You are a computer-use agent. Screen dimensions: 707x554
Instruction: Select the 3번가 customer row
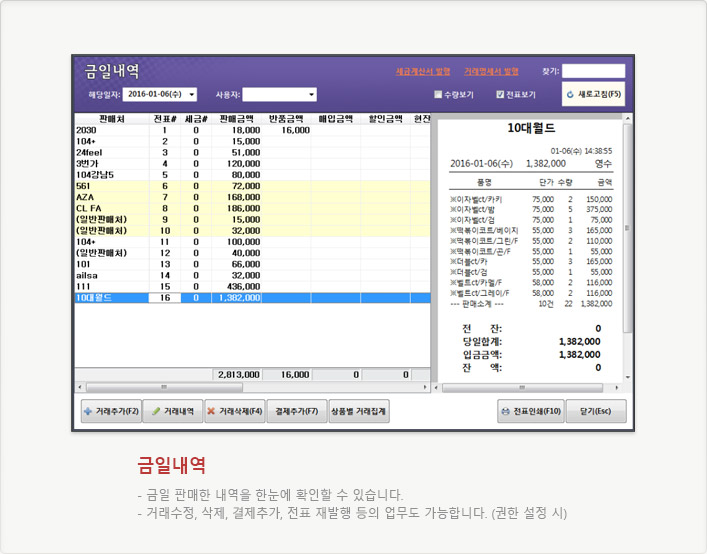(x=252, y=164)
